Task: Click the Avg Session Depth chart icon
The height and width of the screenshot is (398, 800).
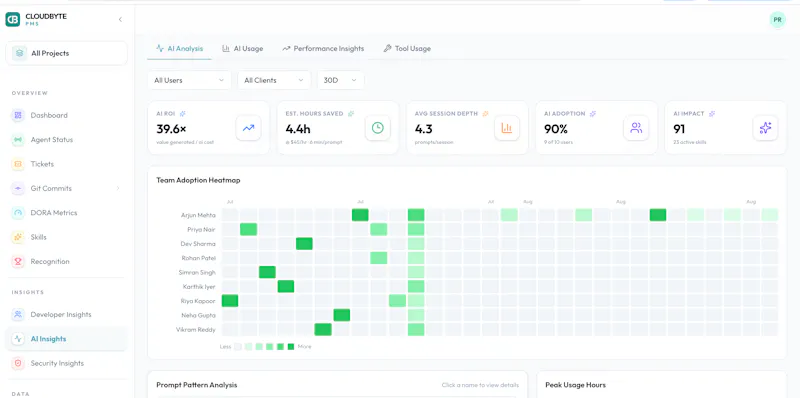Action: [x=507, y=128]
